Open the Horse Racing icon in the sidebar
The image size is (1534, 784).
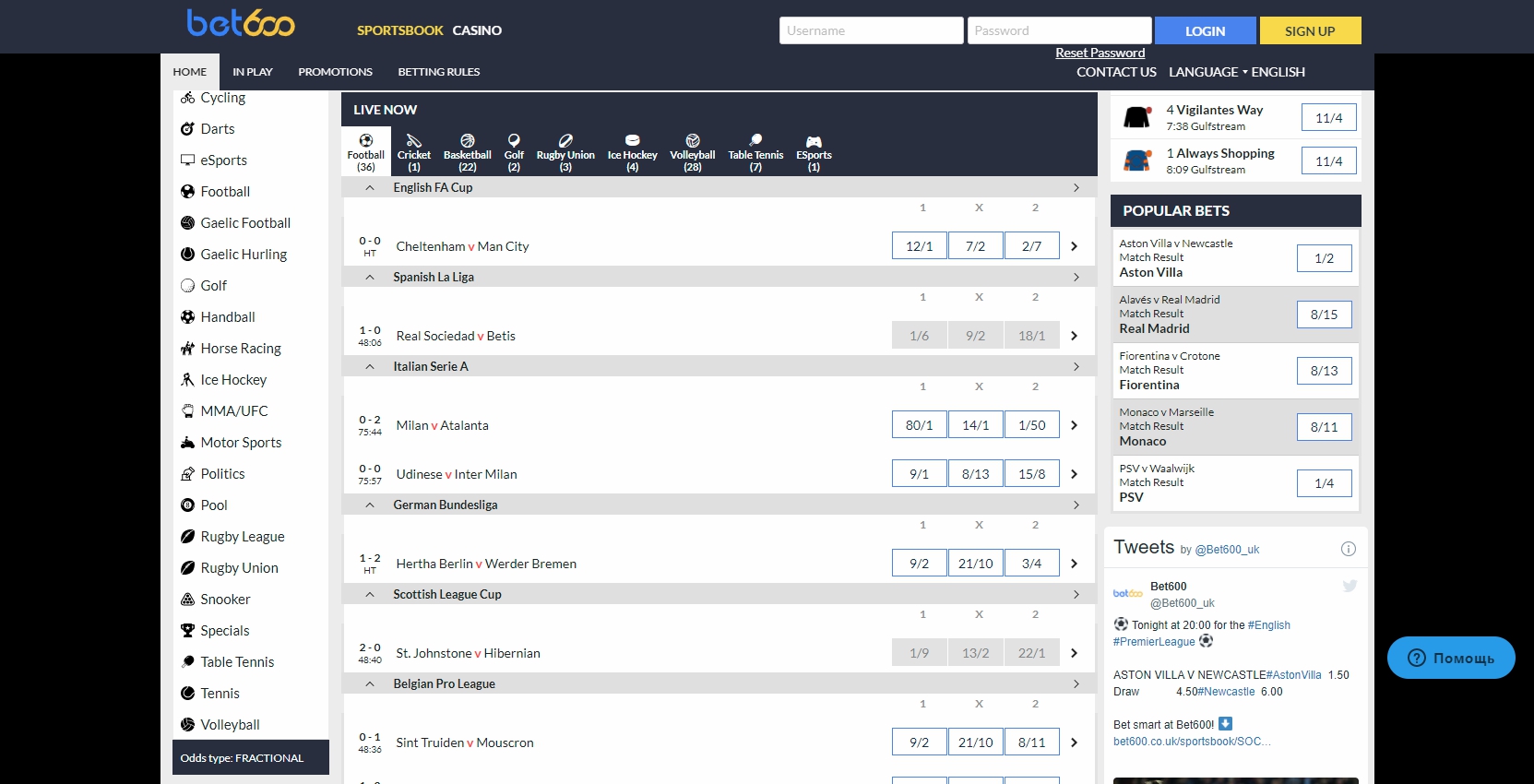pyautogui.click(x=187, y=349)
